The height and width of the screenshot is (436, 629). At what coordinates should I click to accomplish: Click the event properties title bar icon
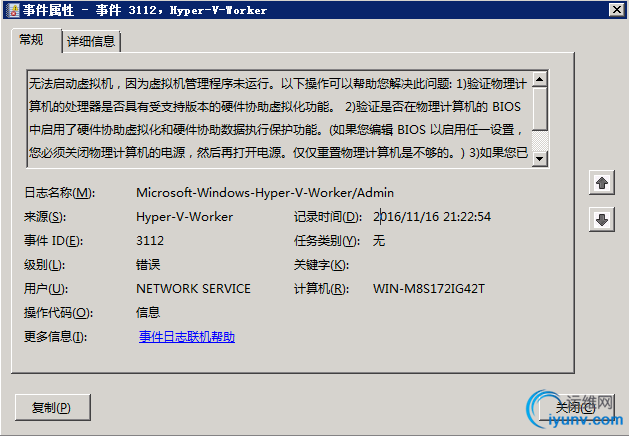point(13,10)
